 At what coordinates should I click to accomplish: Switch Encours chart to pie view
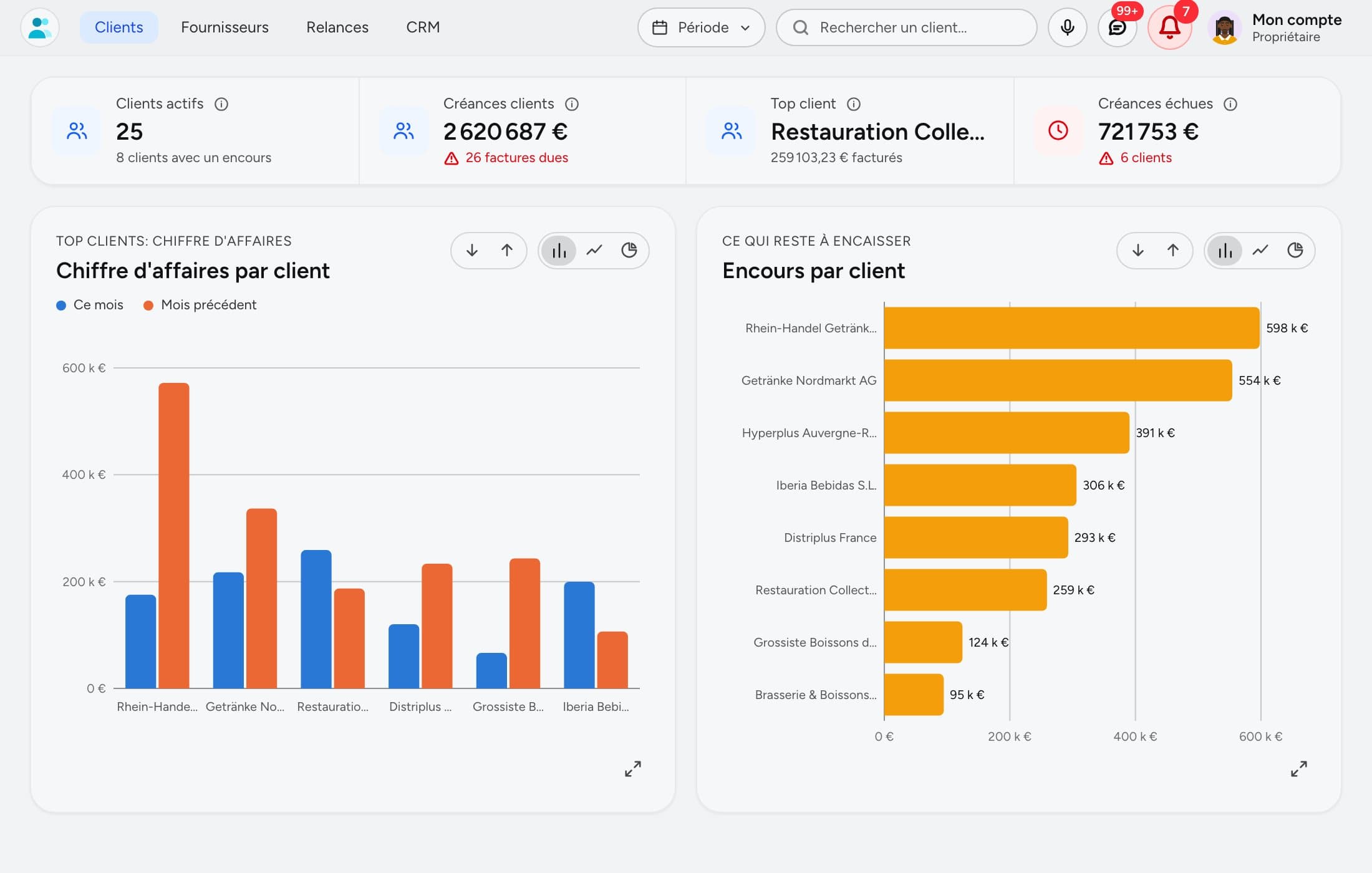click(1295, 251)
